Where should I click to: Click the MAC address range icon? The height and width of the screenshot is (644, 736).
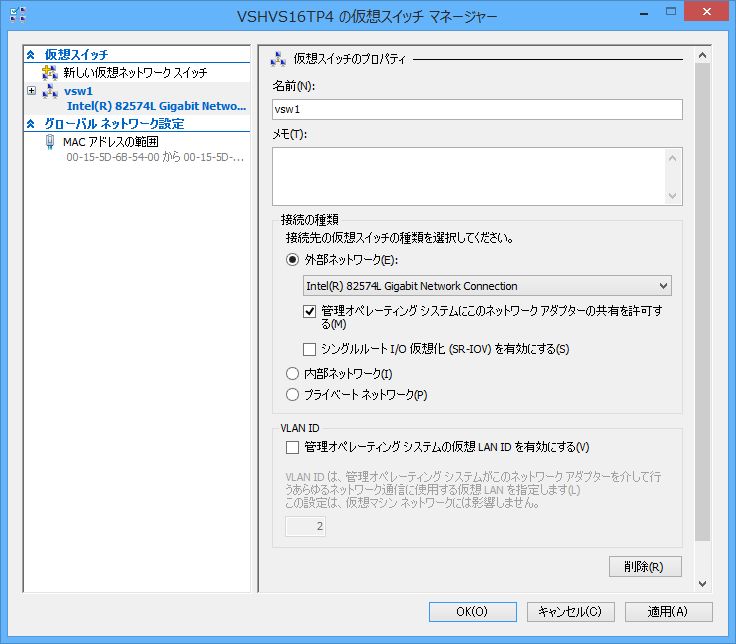(50, 142)
